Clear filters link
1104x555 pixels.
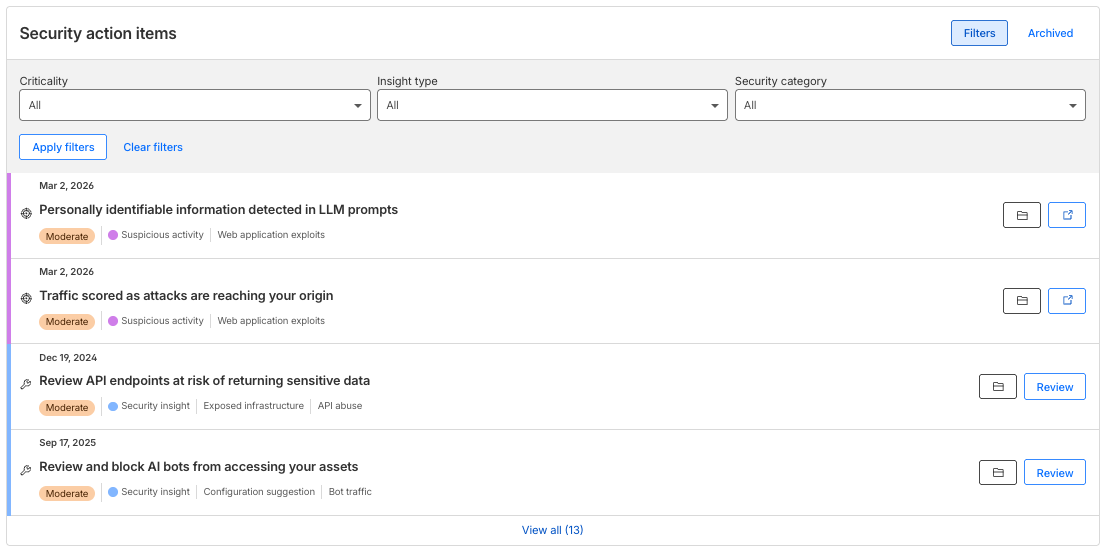coord(153,147)
